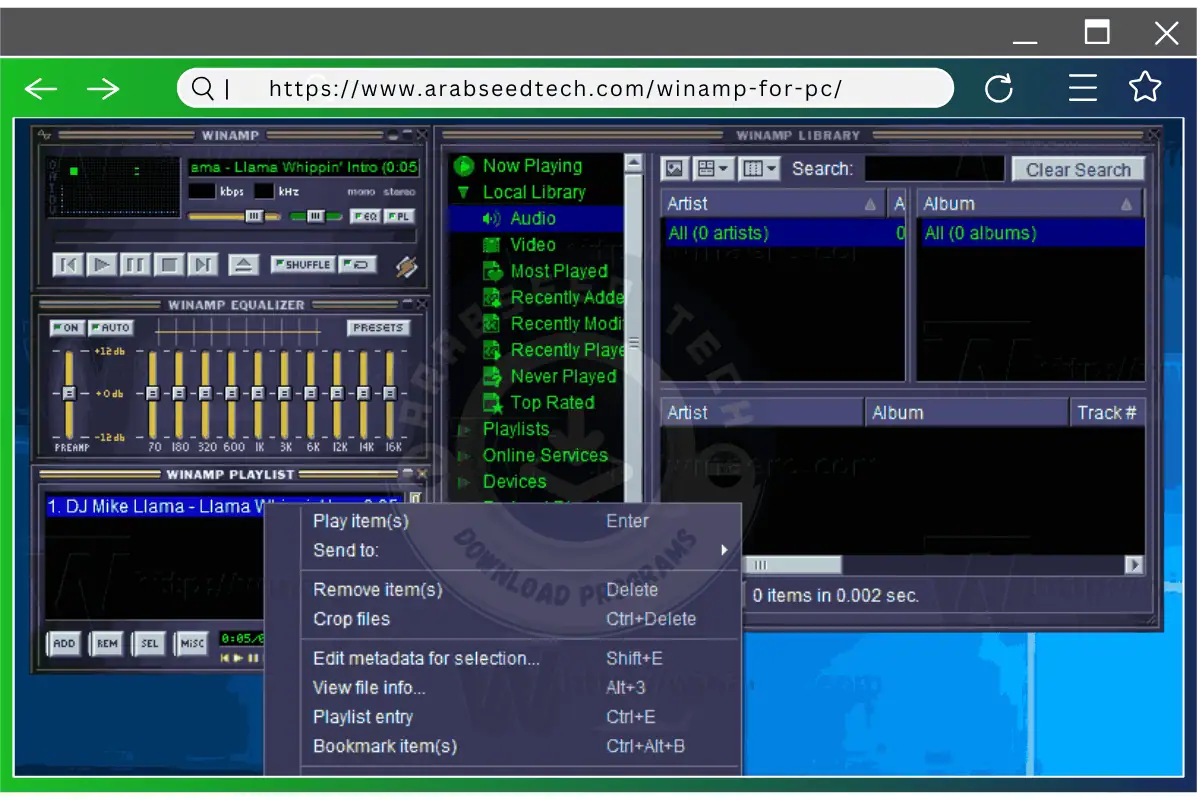This screenshot has width=1200, height=800.
Task: Open the equalizer PRESETS menu
Action: 378,327
